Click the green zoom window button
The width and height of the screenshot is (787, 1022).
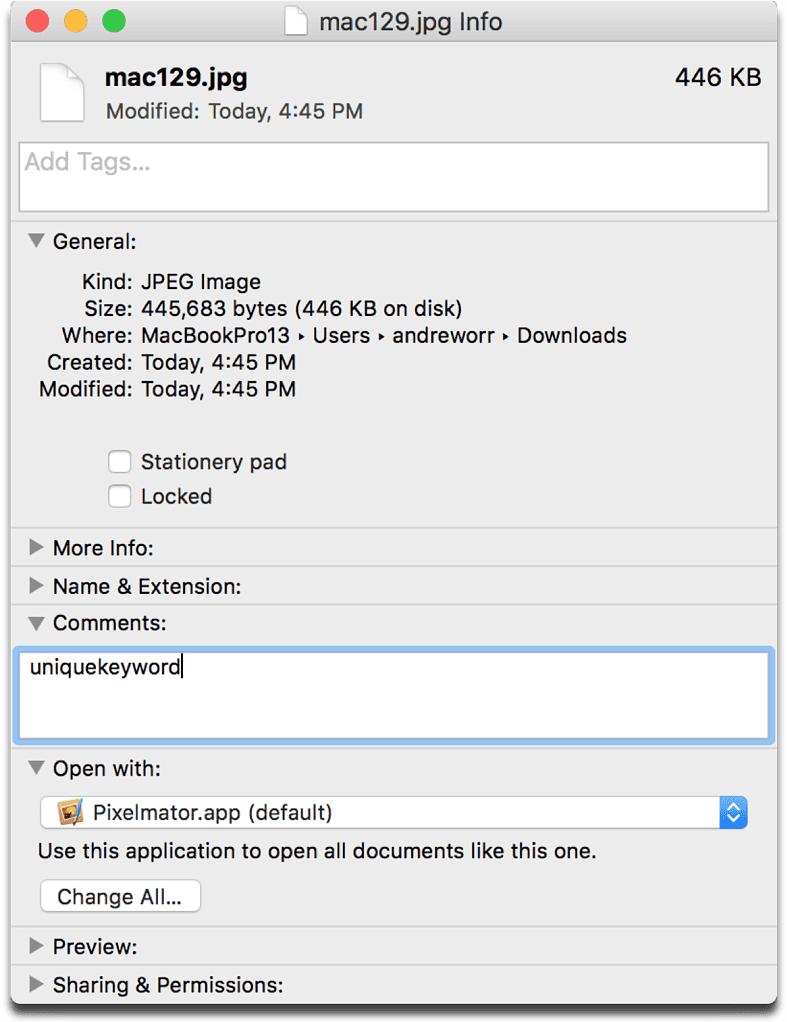click(113, 21)
